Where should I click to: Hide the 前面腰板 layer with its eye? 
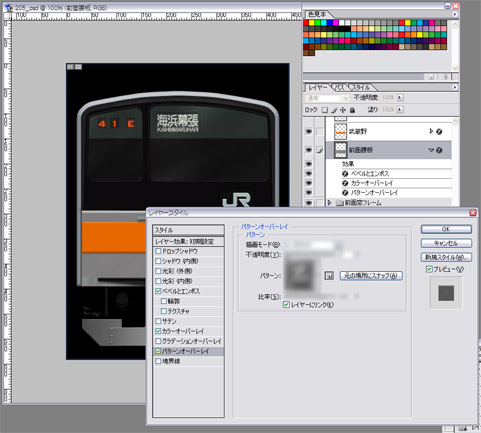point(309,150)
